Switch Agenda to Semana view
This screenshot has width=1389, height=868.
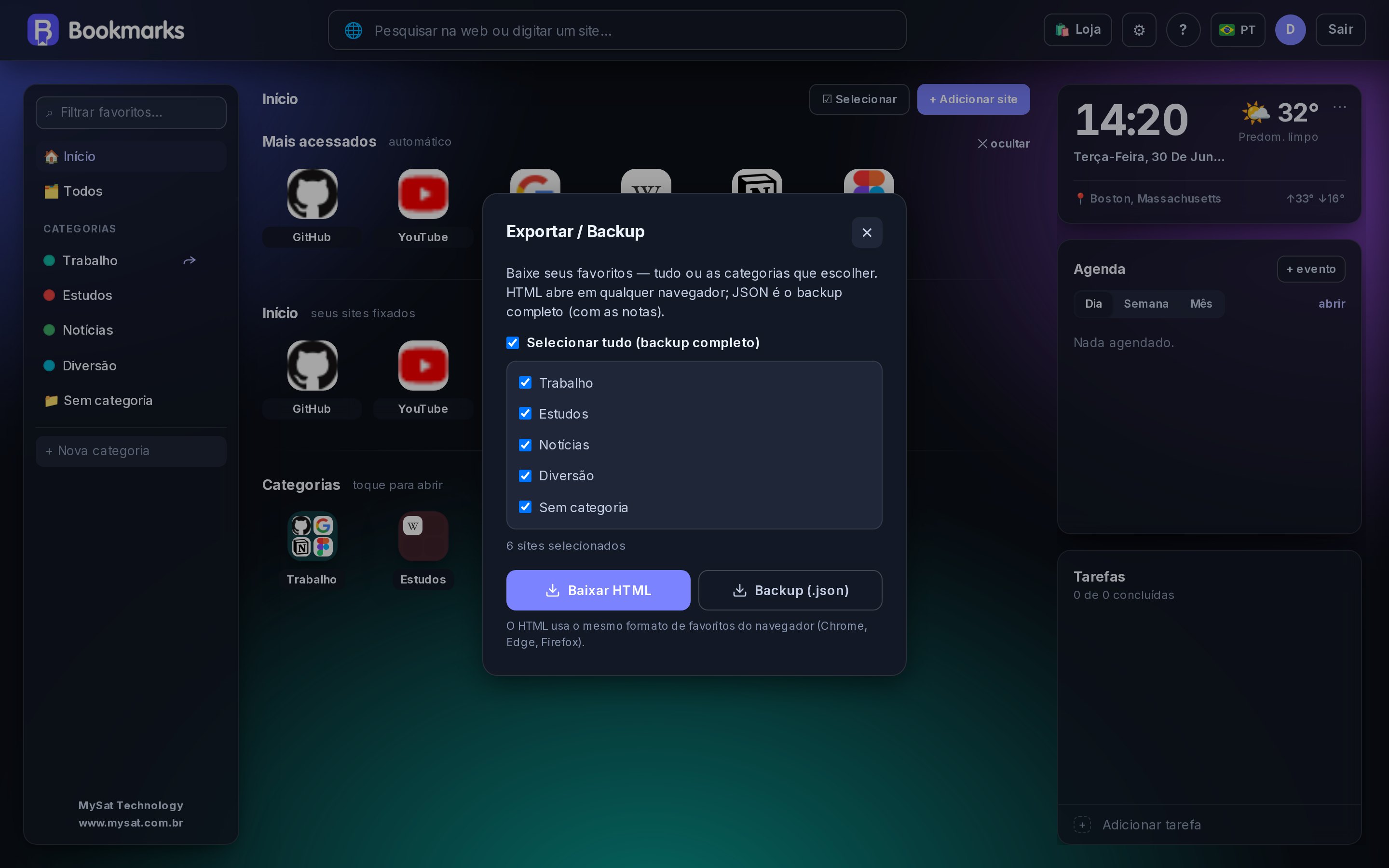pos(1145,304)
